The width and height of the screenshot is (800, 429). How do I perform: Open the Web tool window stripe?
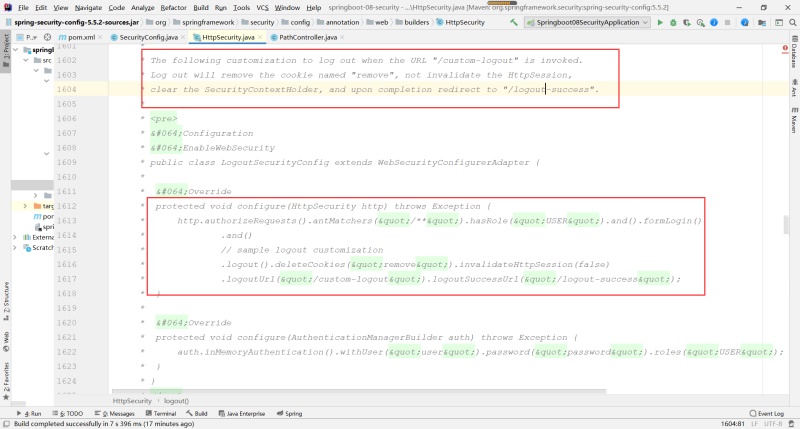click(x=6, y=342)
